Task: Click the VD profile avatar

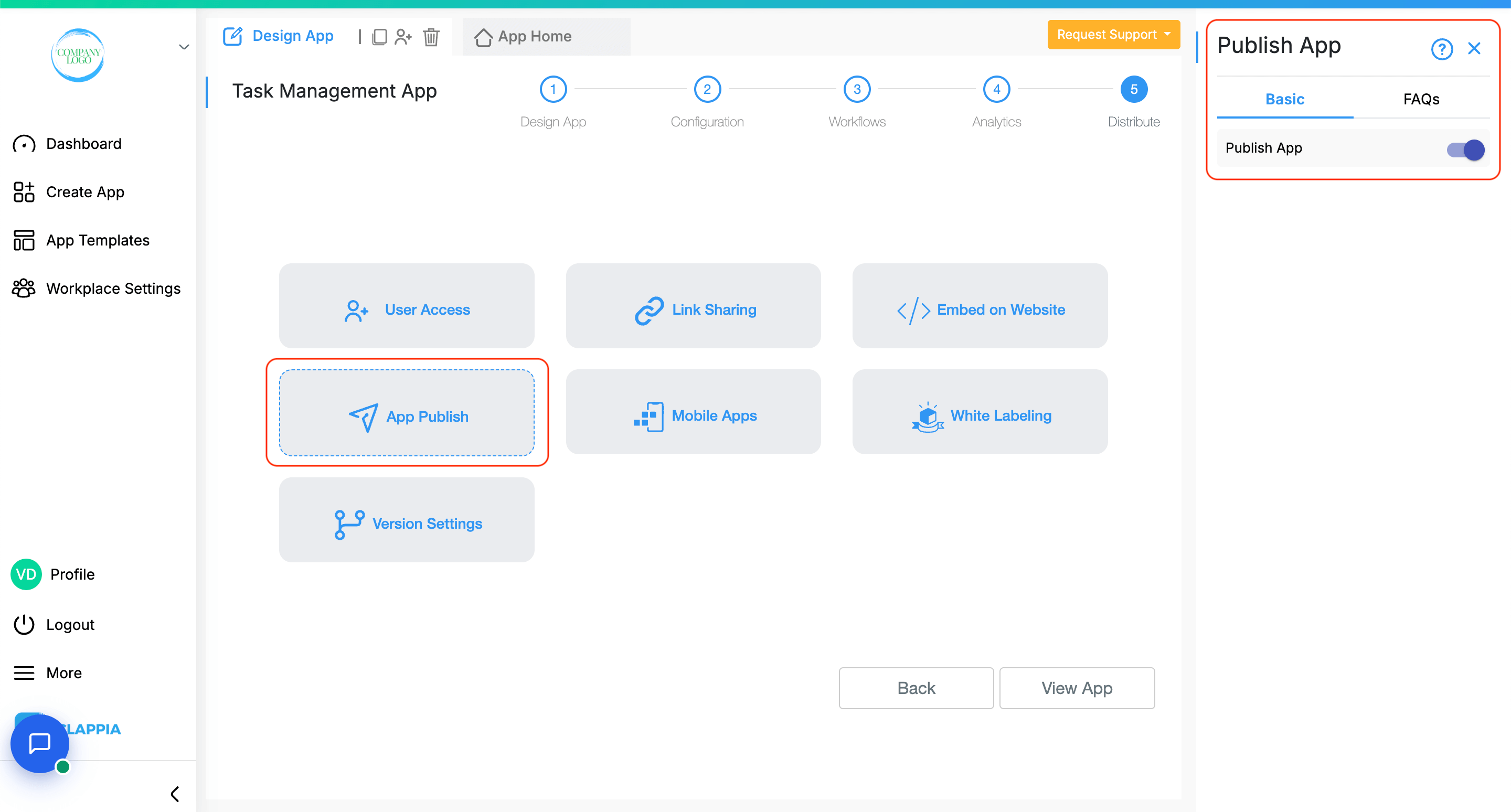Action: (x=26, y=574)
